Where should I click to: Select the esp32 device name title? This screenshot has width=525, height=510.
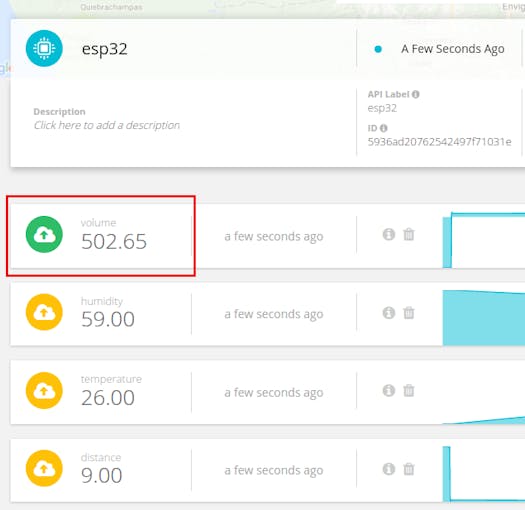[104, 49]
